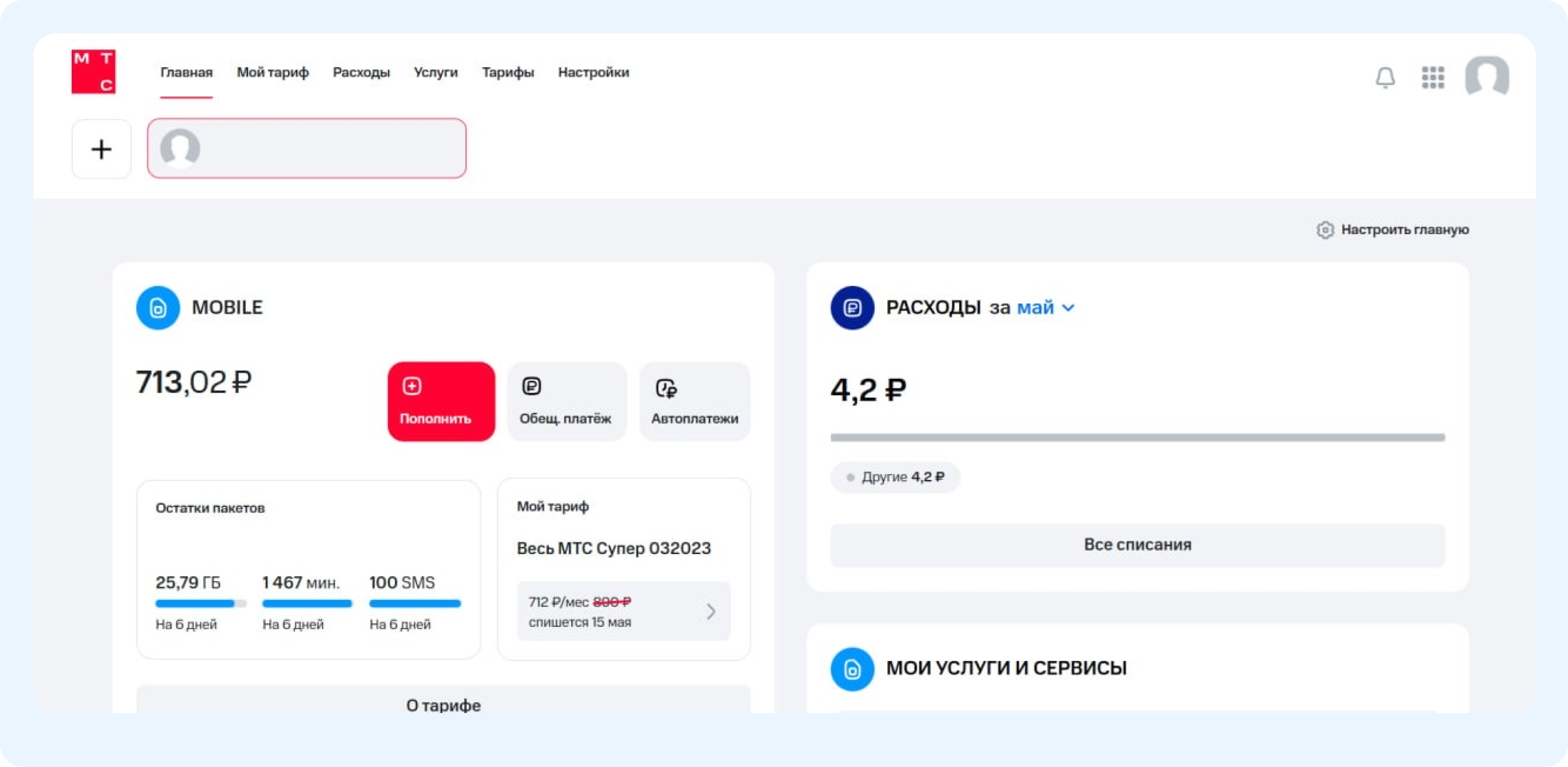Image resolution: width=1568 pixels, height=767 pixels.
Task: Click the MTS red logo
Action: click(93, 72)
